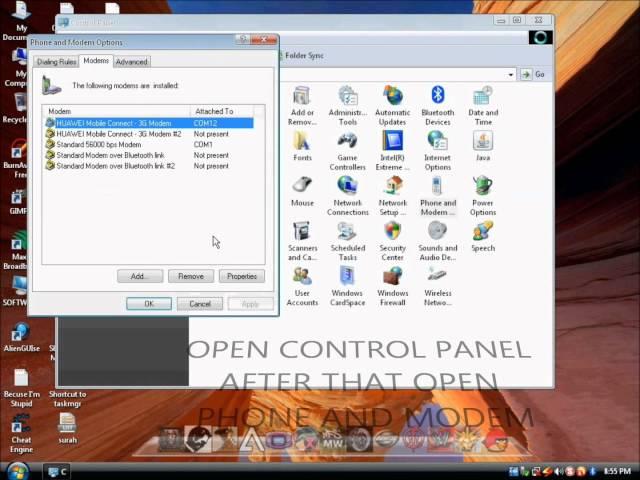Viewport: 640px width, 480px height.
Task: Open Wireless Network setup icon
Action: point(438,286)
